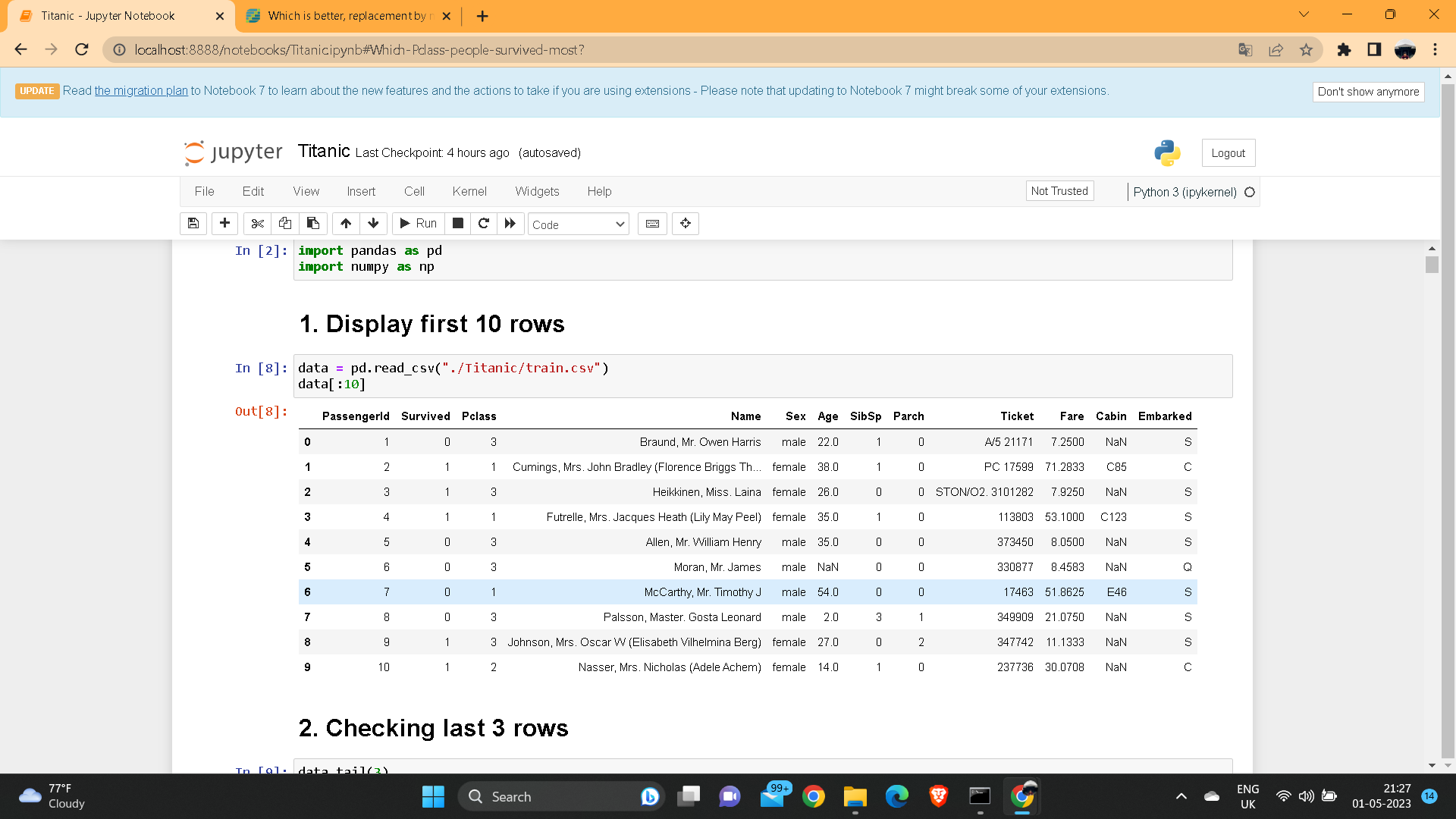Image resolution: width=1456 pixels, height=819 pixels.
Task: Expand the tab search chevron
Action: pos(1304,14)
